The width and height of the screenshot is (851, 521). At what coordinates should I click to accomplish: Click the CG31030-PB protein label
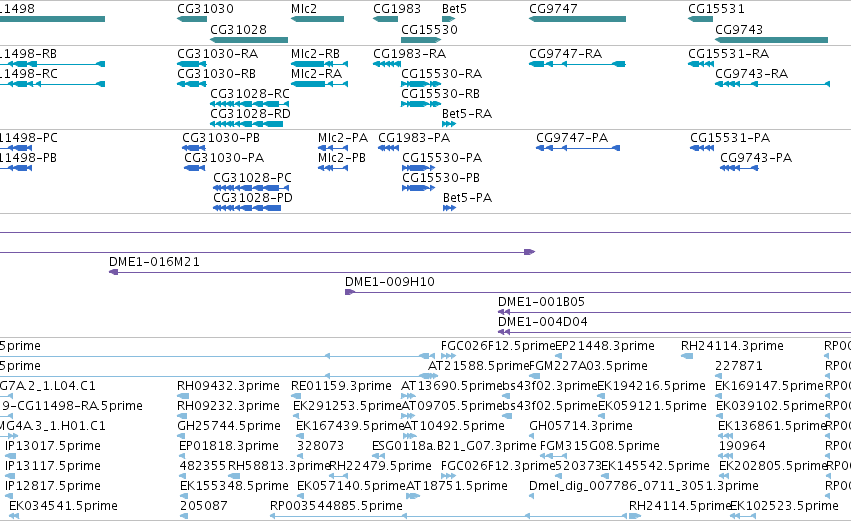click(221, 137)
